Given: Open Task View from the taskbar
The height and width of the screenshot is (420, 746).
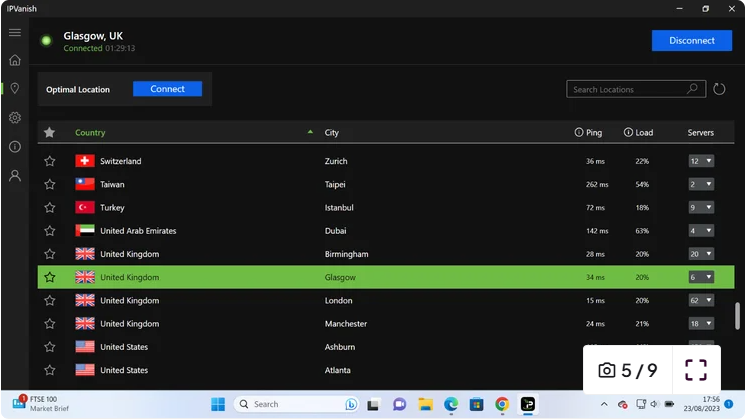Looking at the screenshot, I should (373, 404).
